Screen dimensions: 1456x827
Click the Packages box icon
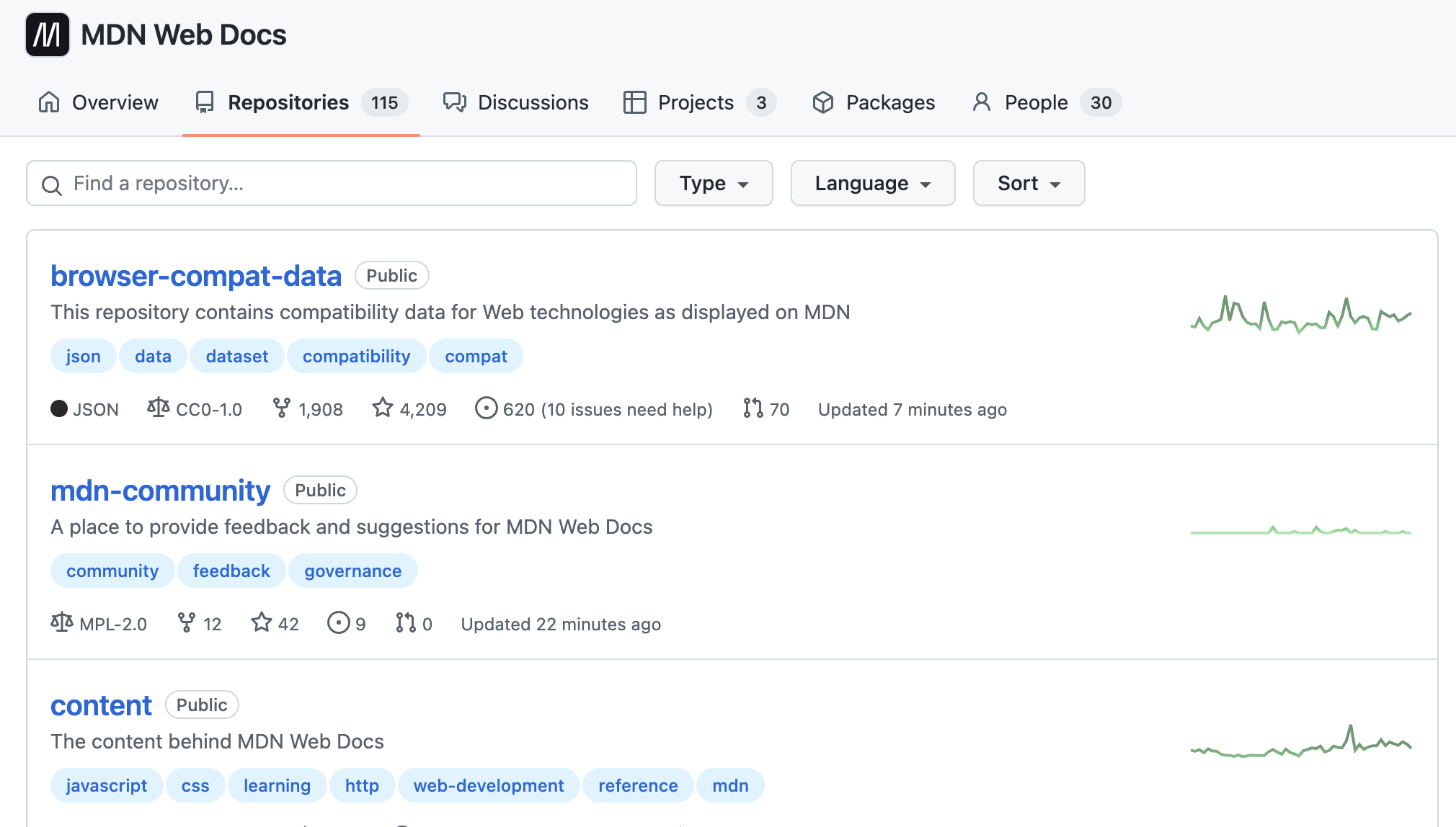point(823,102)
